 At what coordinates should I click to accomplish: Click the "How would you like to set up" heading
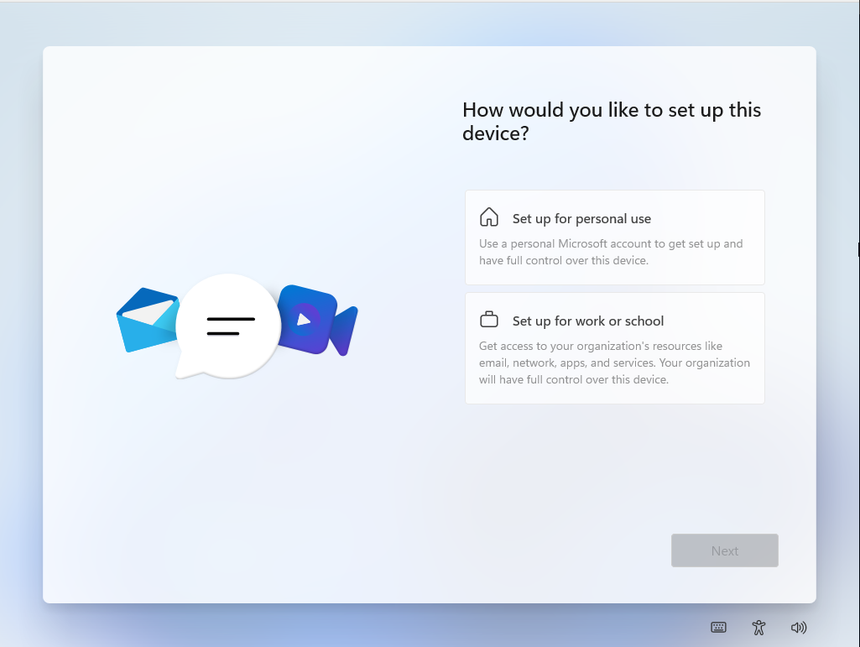point(611,121)
